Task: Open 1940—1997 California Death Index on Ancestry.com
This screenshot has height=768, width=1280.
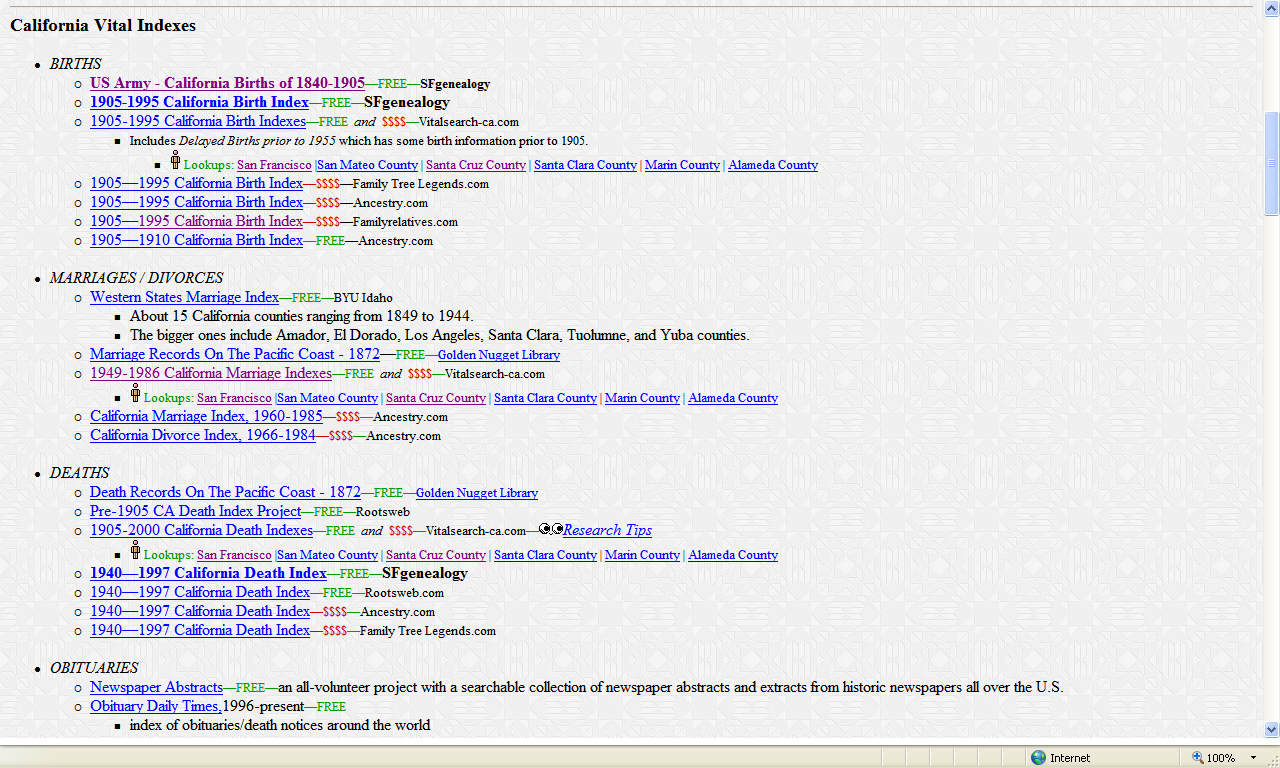Action: 200,611
